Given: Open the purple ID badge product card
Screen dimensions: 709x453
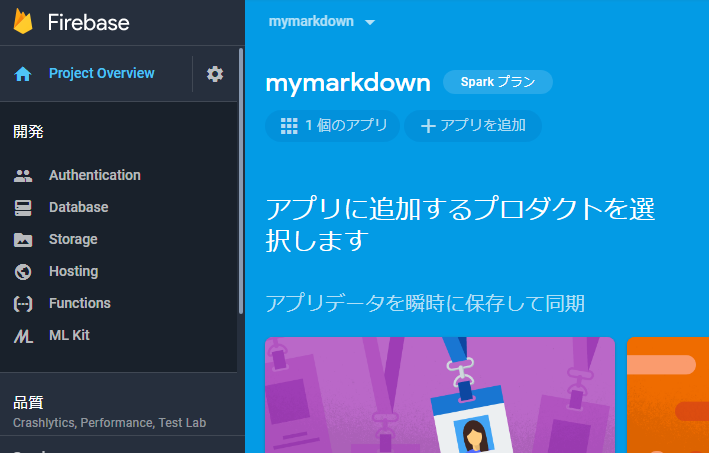Looking at the screenshot, I should coord(440,395).
